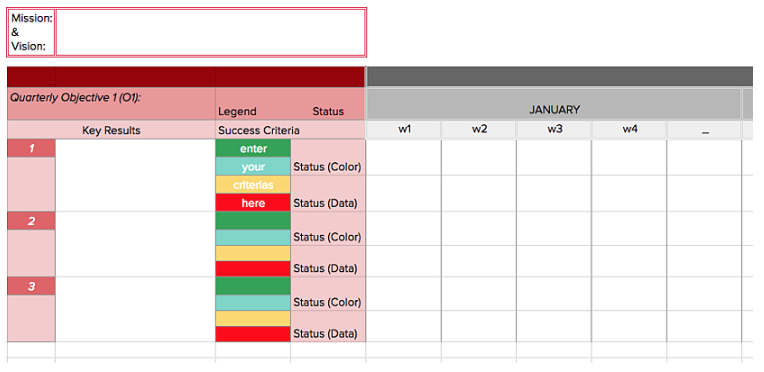Select the Legend header label
This screenshot has height=372, width=764.
pos(237,111)
